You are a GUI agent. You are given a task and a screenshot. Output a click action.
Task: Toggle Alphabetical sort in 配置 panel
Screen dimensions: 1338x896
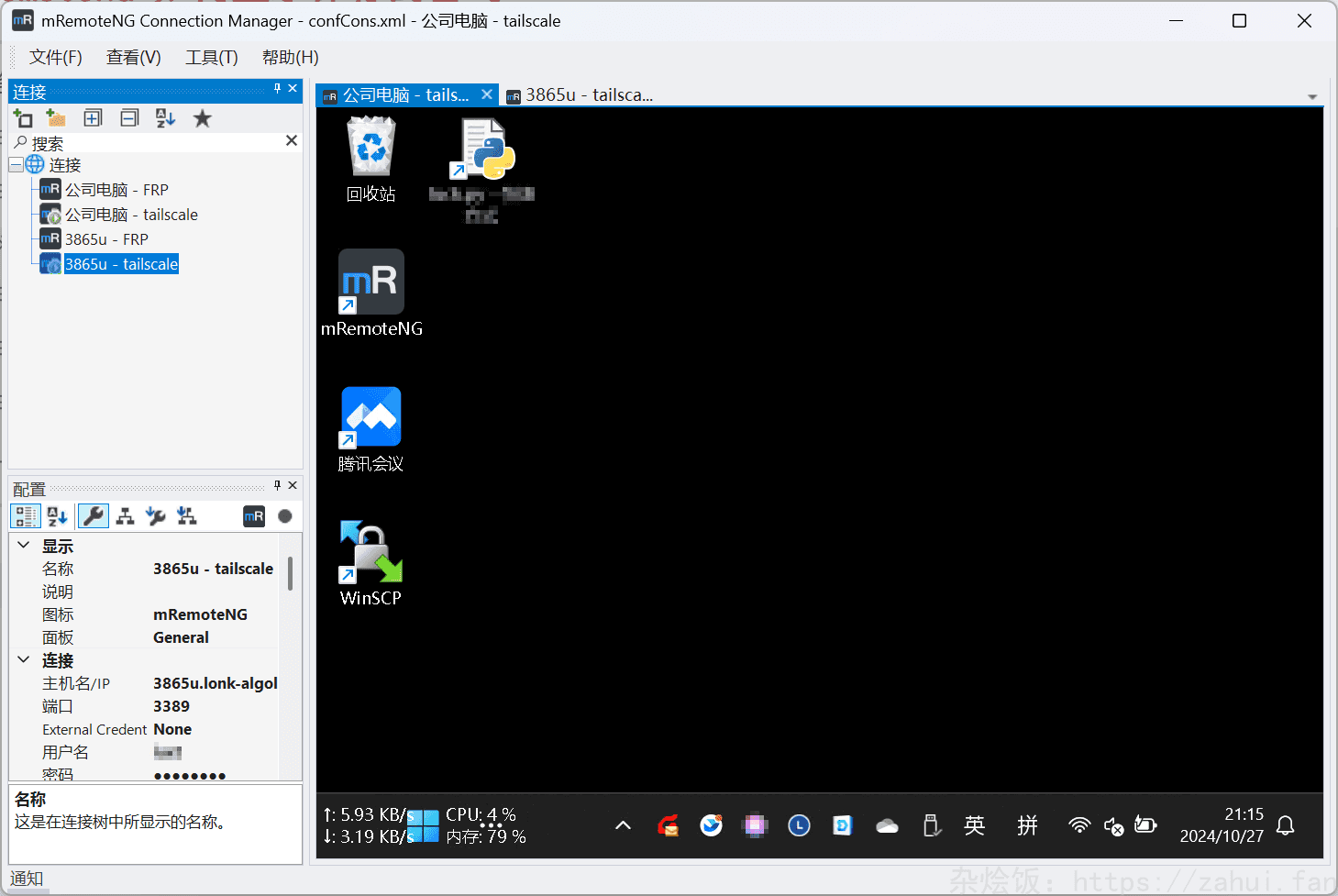click(x=57, y=516)
